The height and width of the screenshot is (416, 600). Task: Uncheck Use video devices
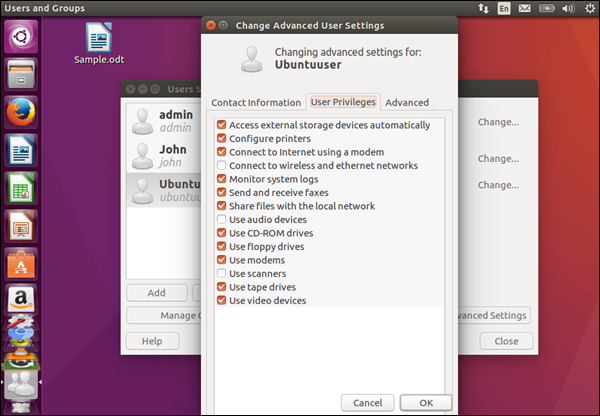tap(221, 300)
